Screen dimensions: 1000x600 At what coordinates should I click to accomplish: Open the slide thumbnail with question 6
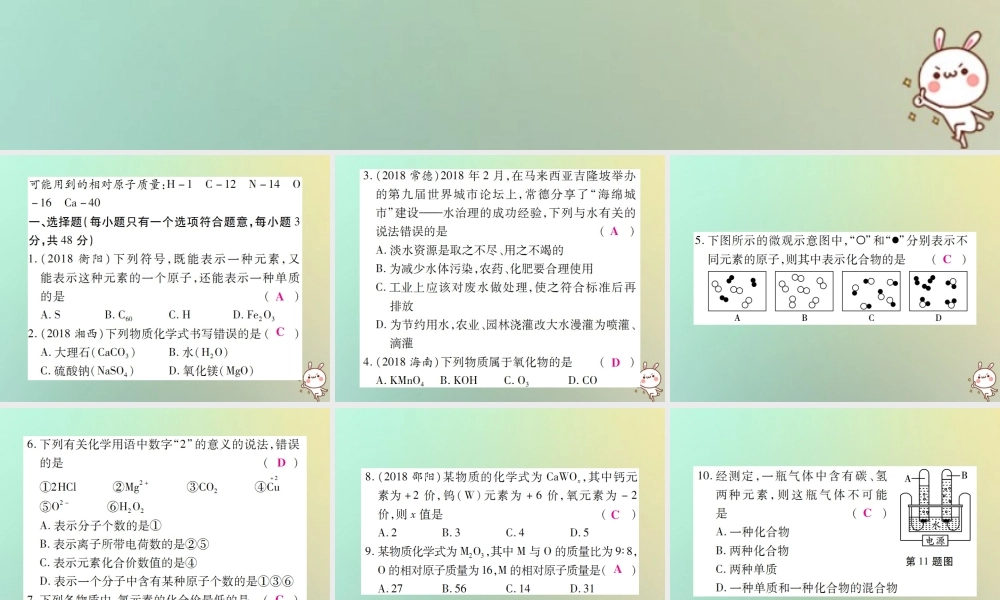tap(165, 504)
